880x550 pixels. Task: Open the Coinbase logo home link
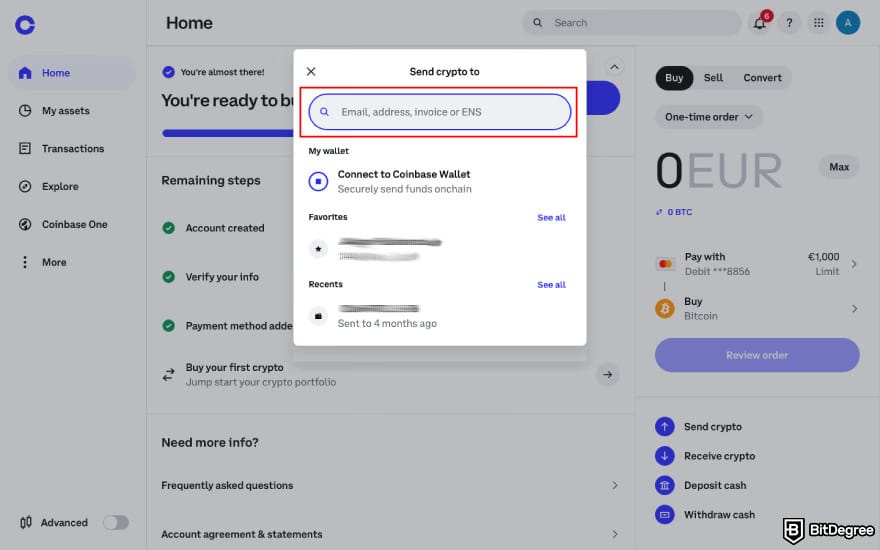(25, 24)
